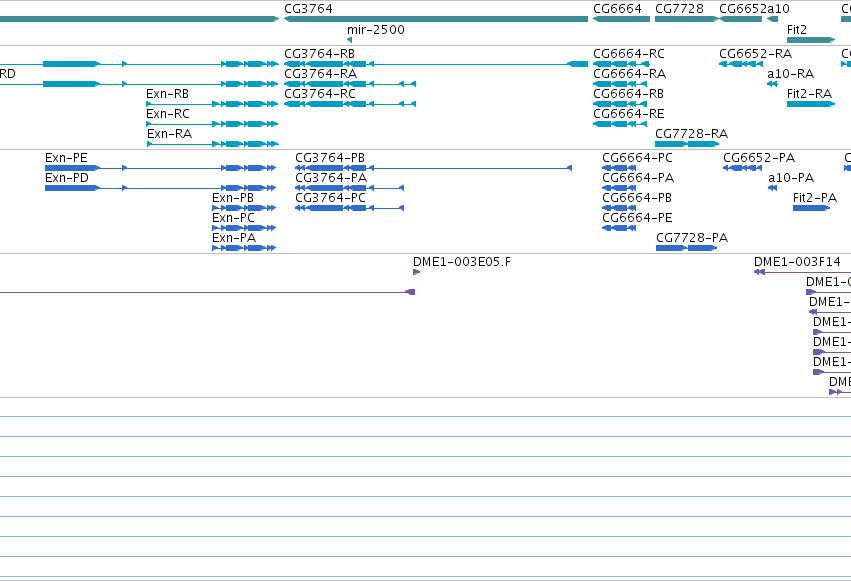Click the CG7728-PA protein label

point(692,238)
